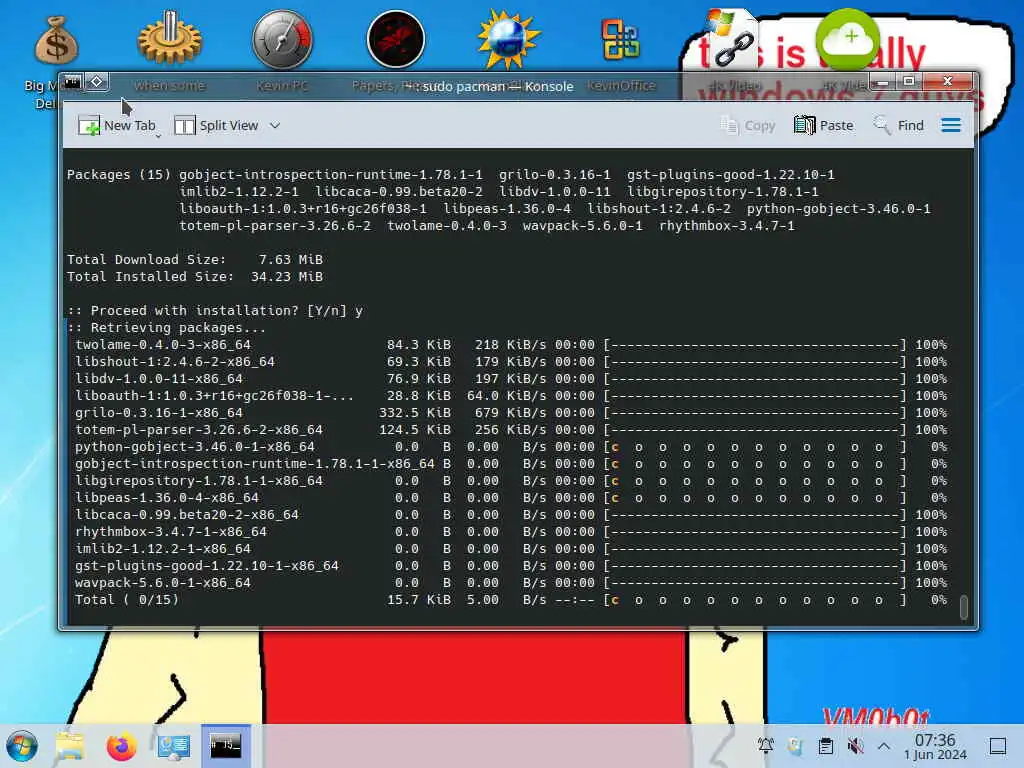The width and height of the screenshot is (1024, 768).
Task: Click the Konsole window menu icon in title bar
Action: tap(72, 82)
